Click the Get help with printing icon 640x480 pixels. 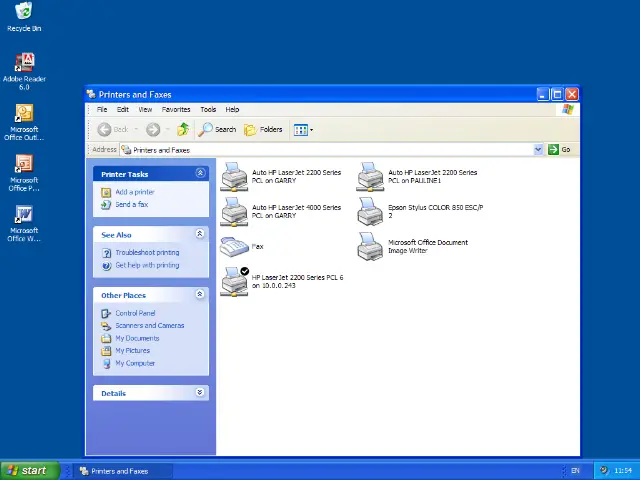coord(106,266)
